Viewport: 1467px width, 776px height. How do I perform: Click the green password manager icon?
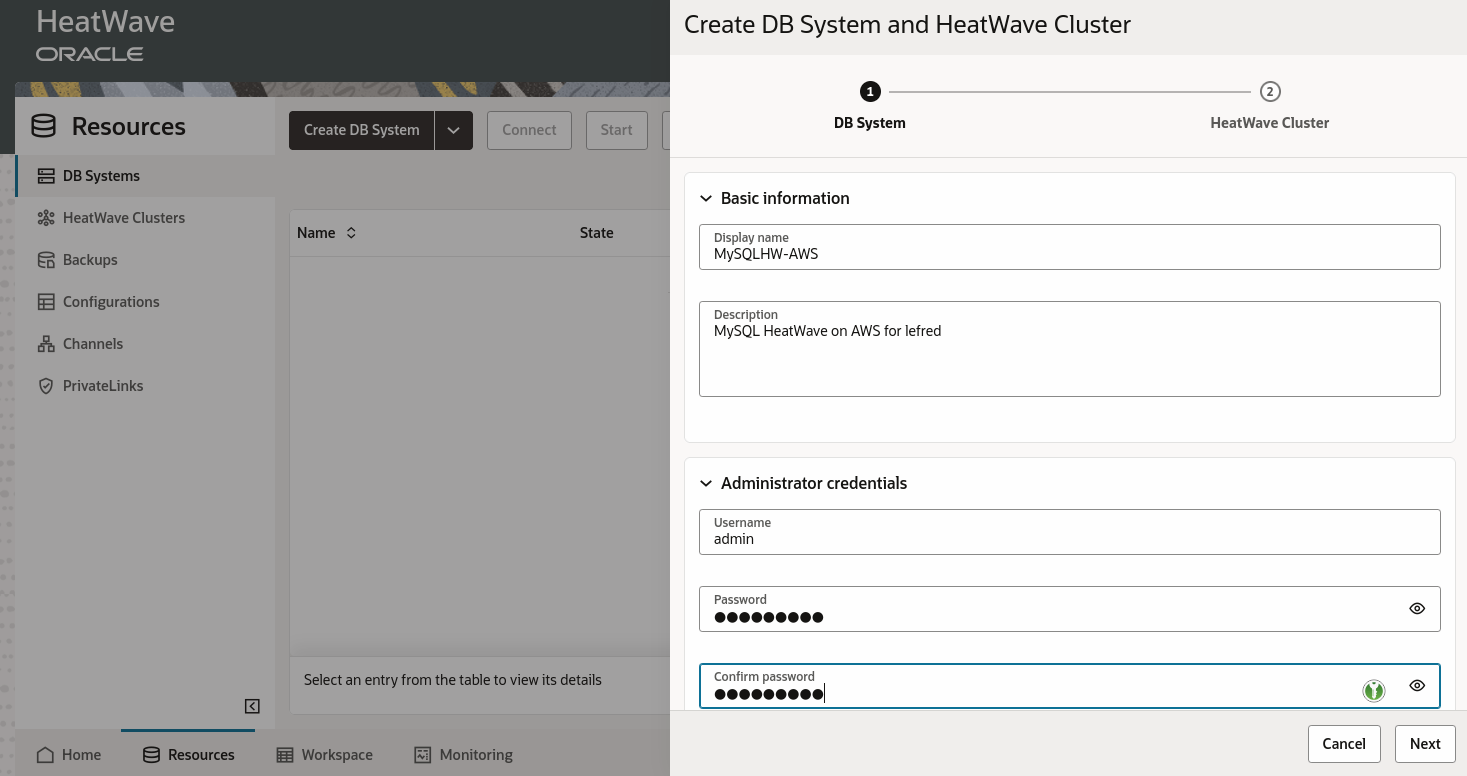1374,690
